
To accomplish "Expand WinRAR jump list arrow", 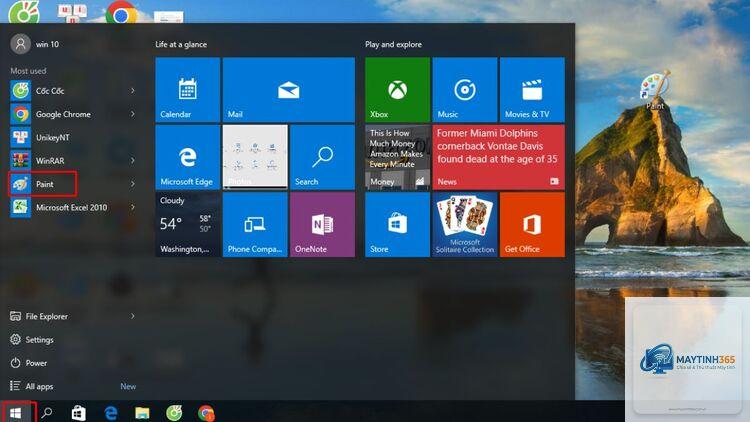I will pos(132,161).
